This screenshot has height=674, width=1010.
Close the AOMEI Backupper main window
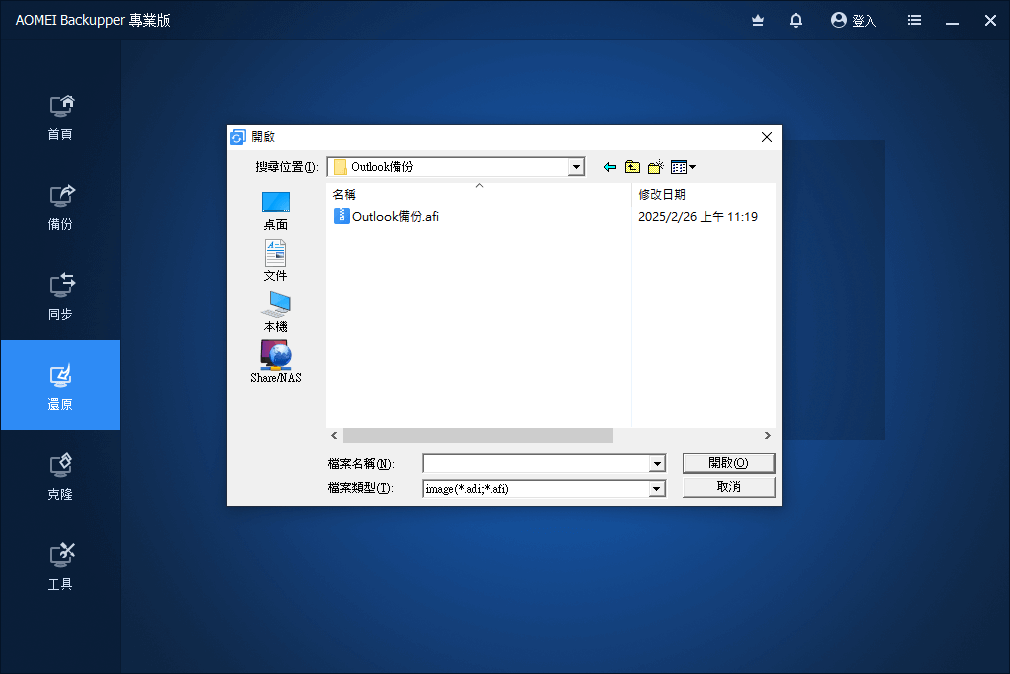tap(991, 21)
